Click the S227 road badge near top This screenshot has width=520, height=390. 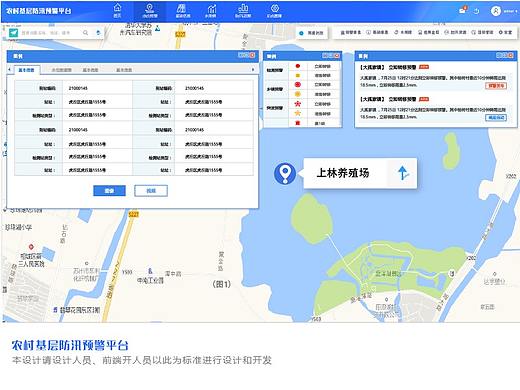pyautogui.click(x=180, y=34)
